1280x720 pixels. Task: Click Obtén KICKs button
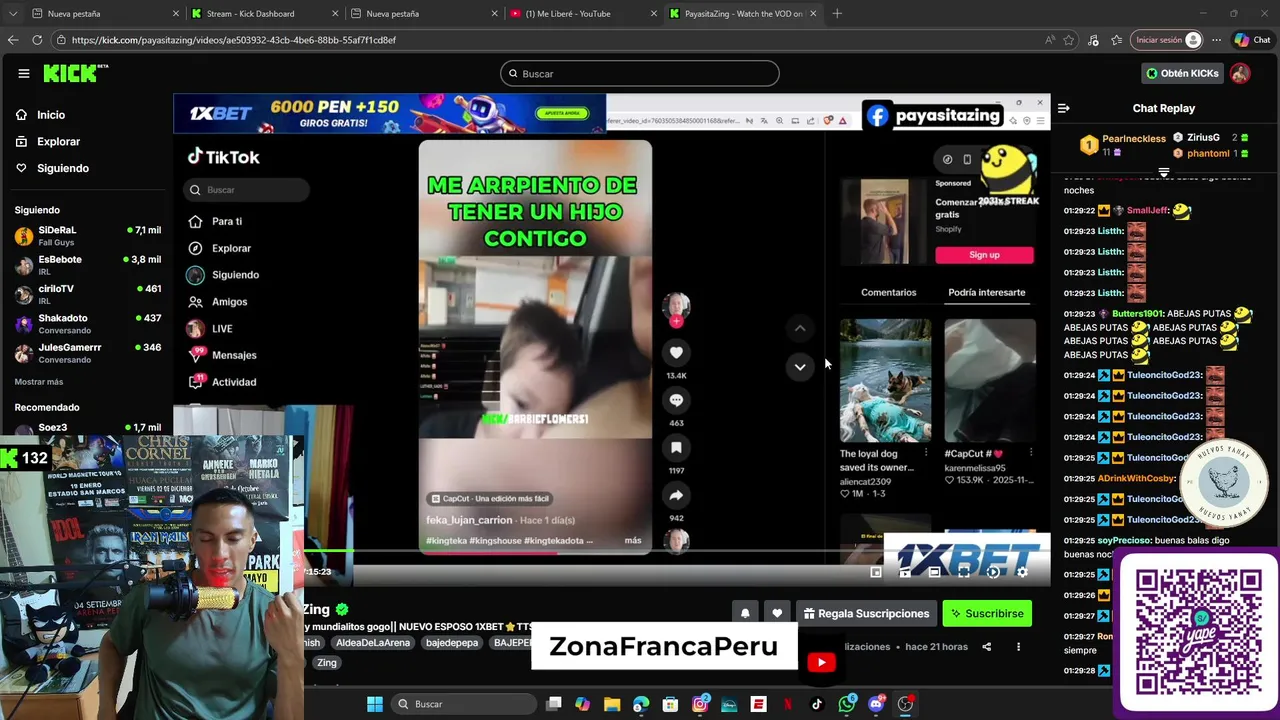coord(1182,73)
